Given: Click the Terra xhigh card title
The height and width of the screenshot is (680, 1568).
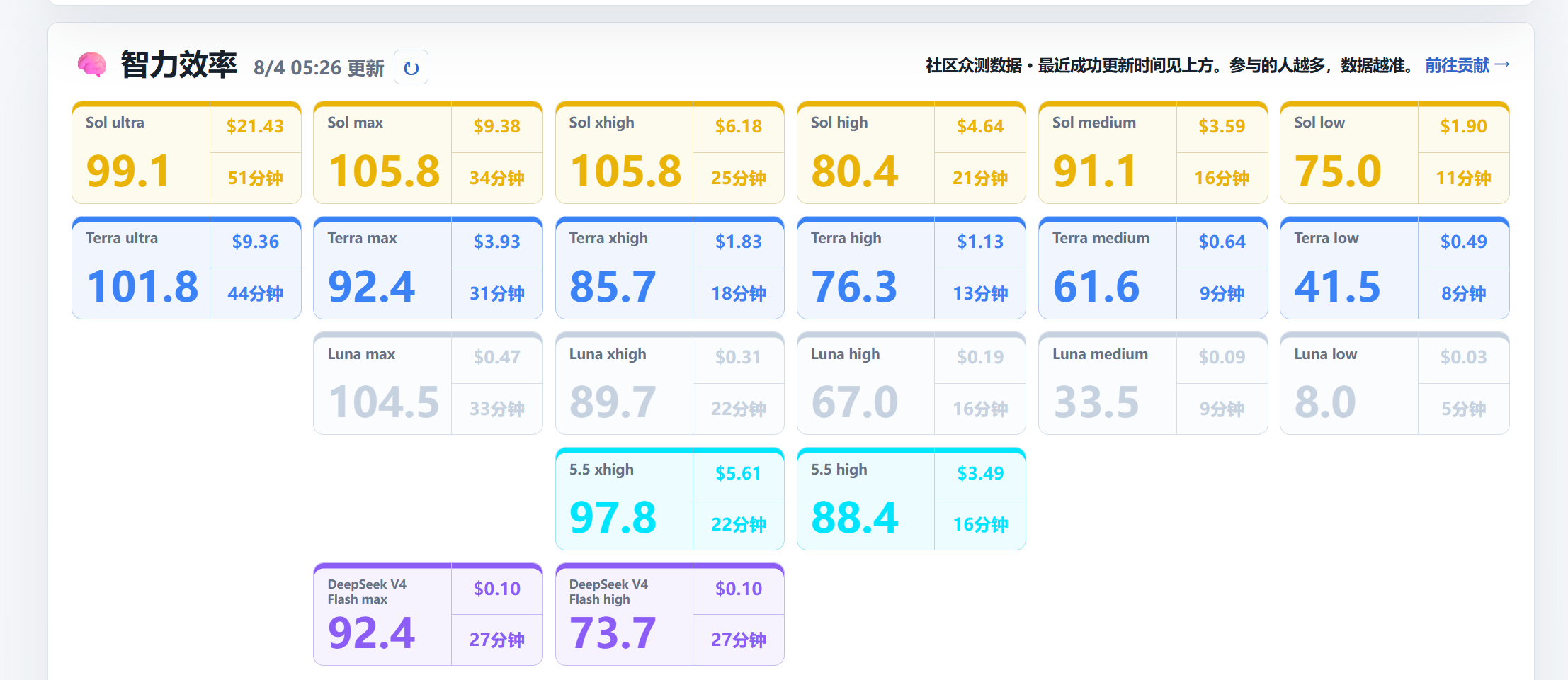Looking at the screenshot, I should (608, 238).
